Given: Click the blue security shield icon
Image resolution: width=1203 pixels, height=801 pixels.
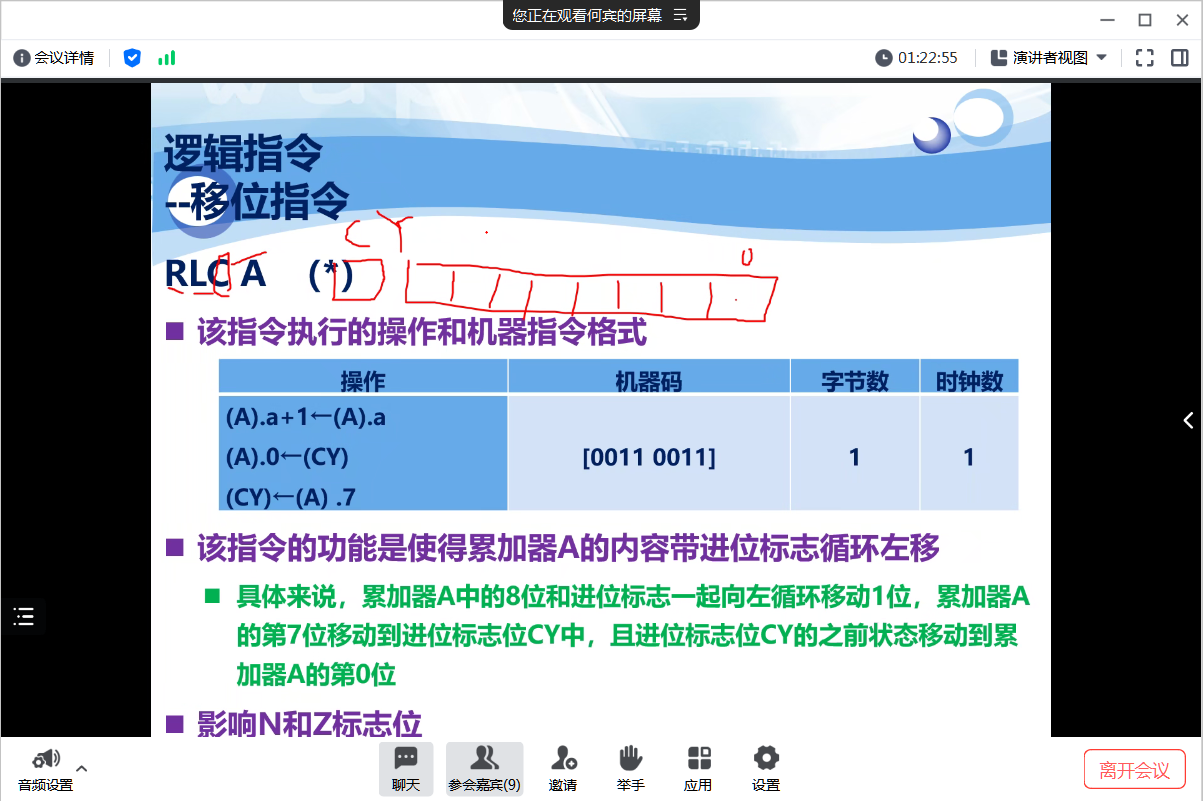Looking at the screenshot, I should tap(132, 58).
